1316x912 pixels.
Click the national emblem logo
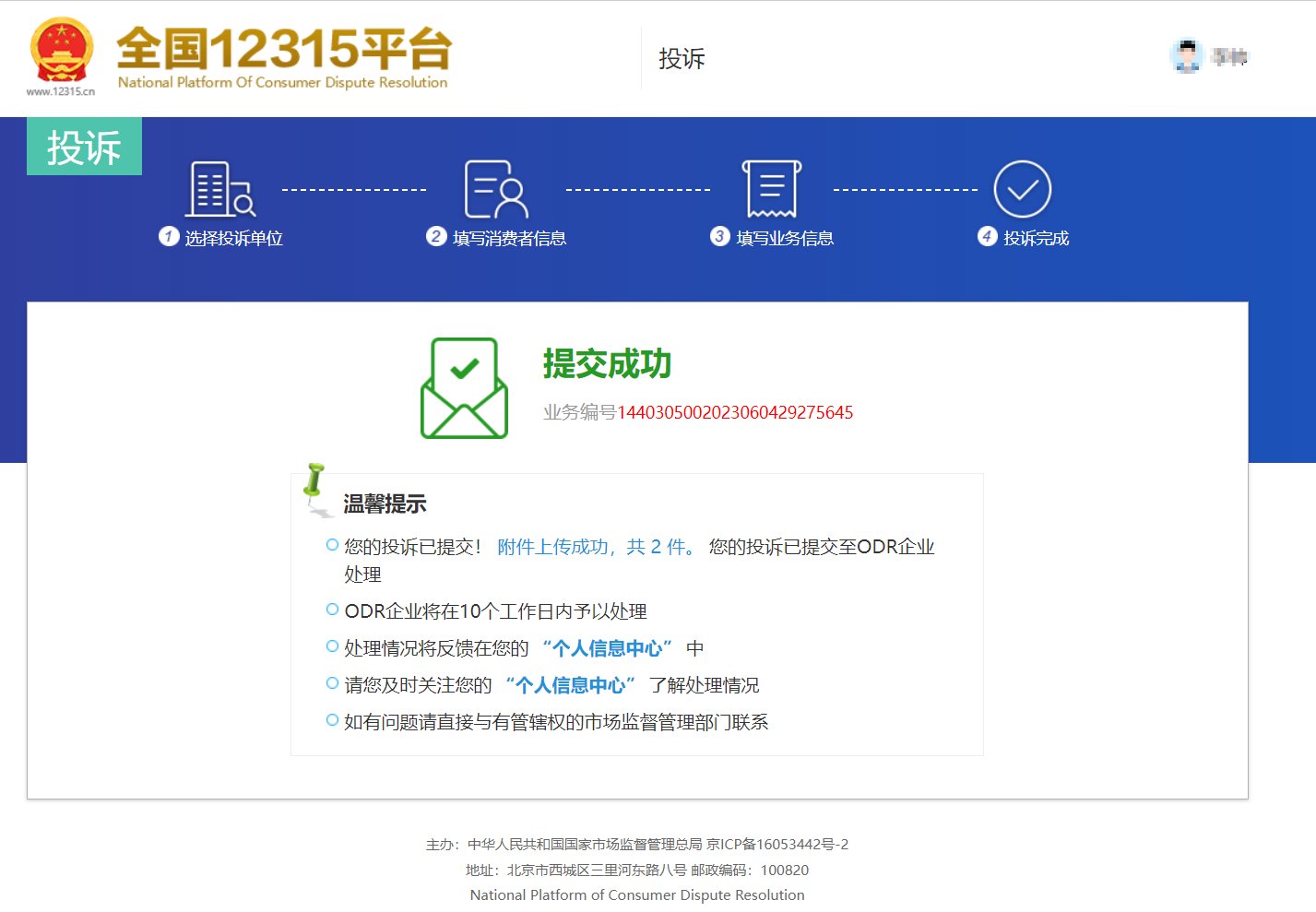(61, 50)
